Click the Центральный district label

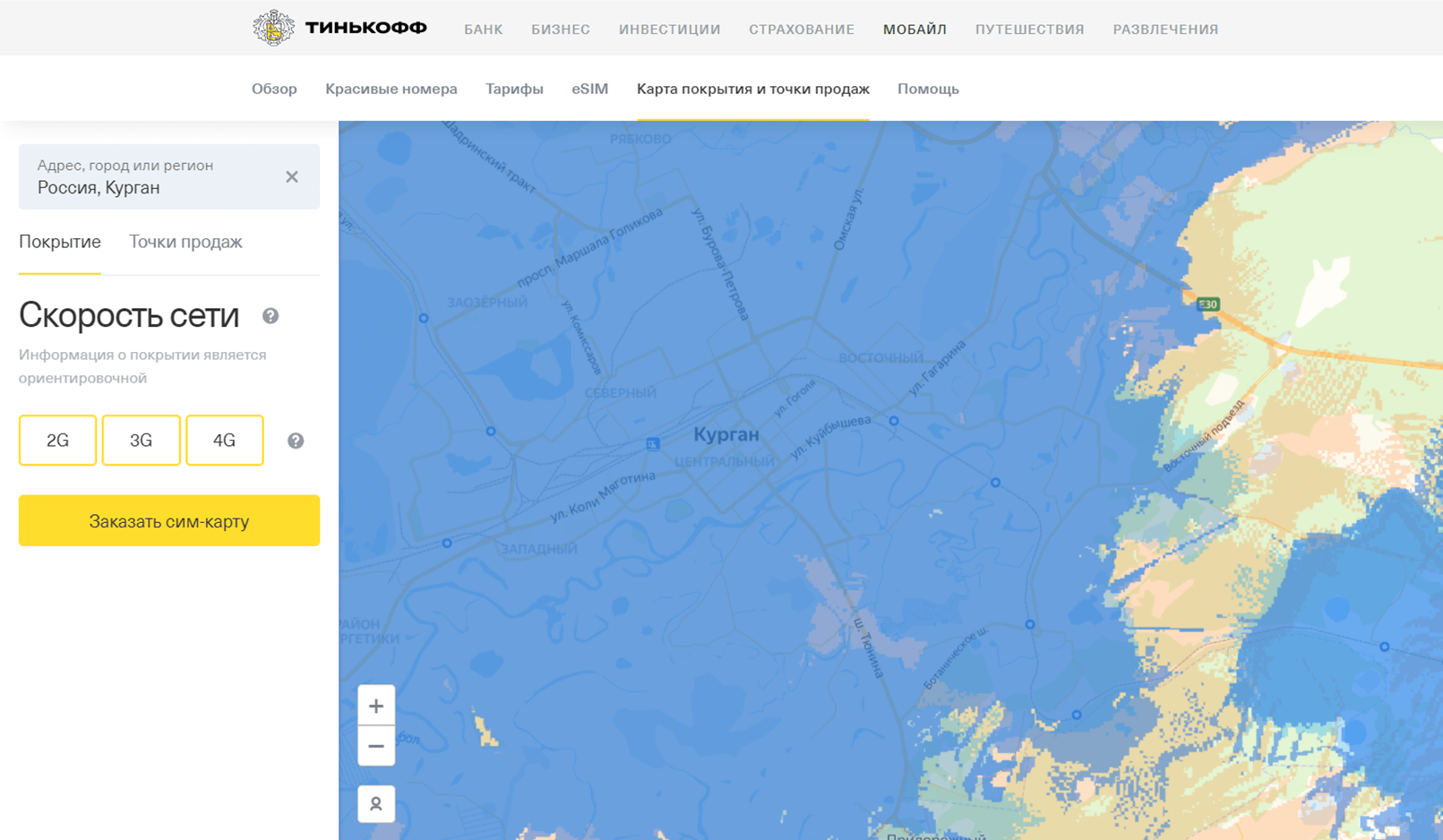(x=725, y=462)
